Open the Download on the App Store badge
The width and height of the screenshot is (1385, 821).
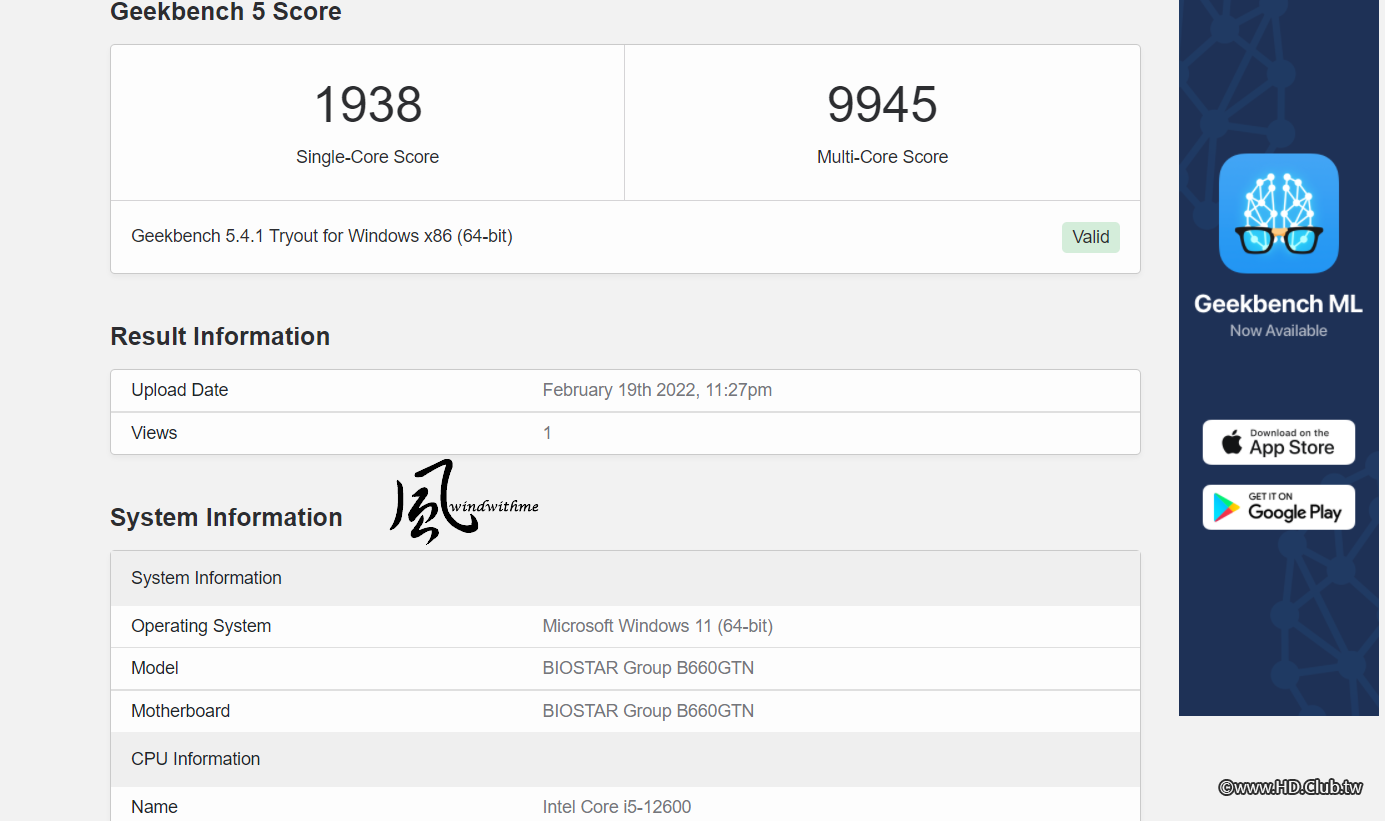pos(1278,442)
